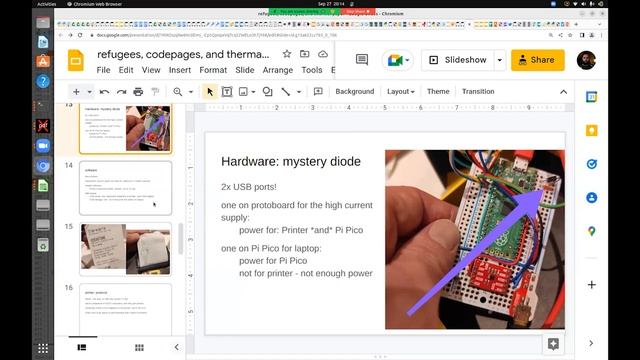Expand zoom level dropdown
640x360 pixels.
pos(191,92)
